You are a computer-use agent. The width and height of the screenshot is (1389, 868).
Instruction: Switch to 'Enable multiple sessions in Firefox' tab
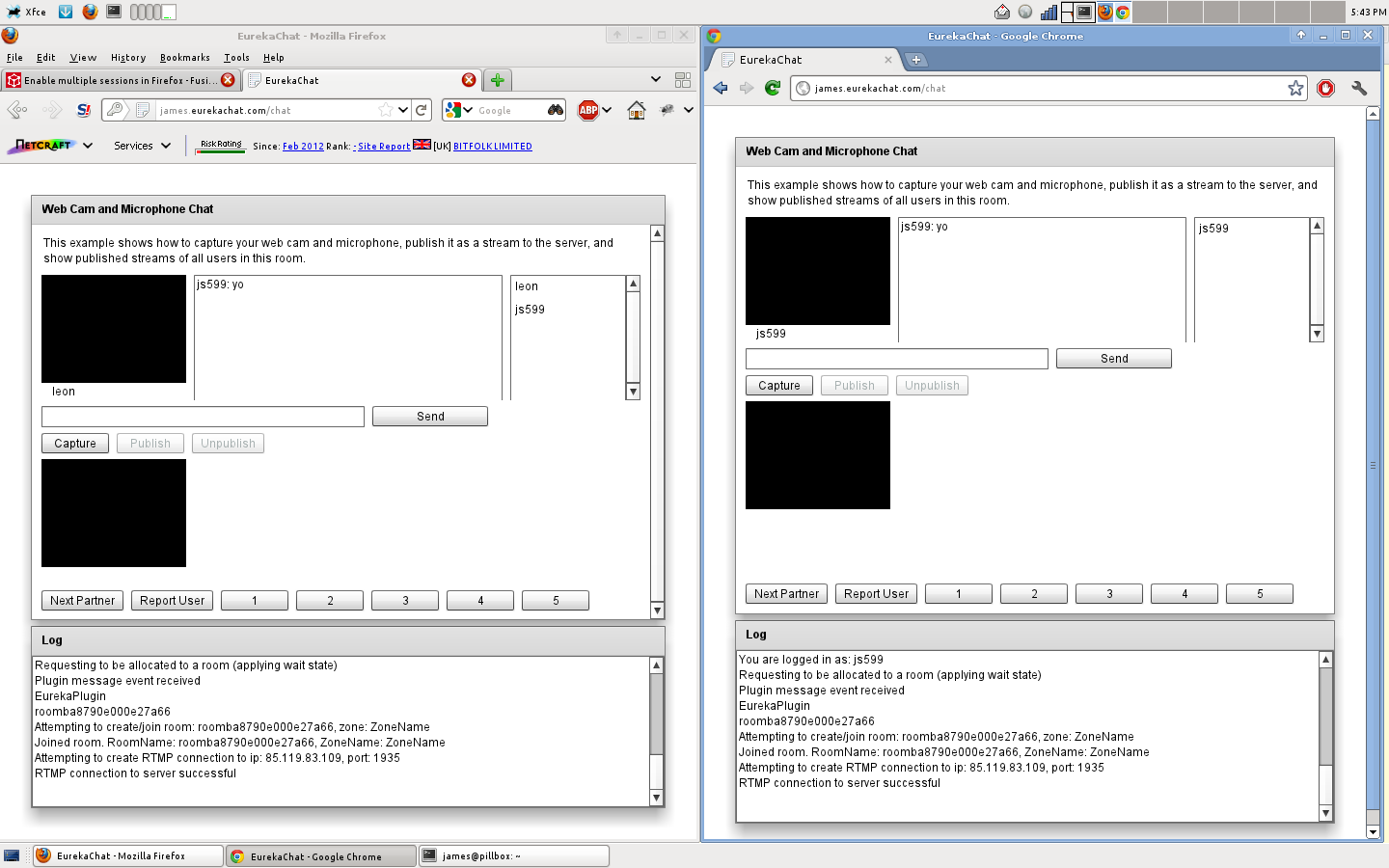(x=116, y=80)
